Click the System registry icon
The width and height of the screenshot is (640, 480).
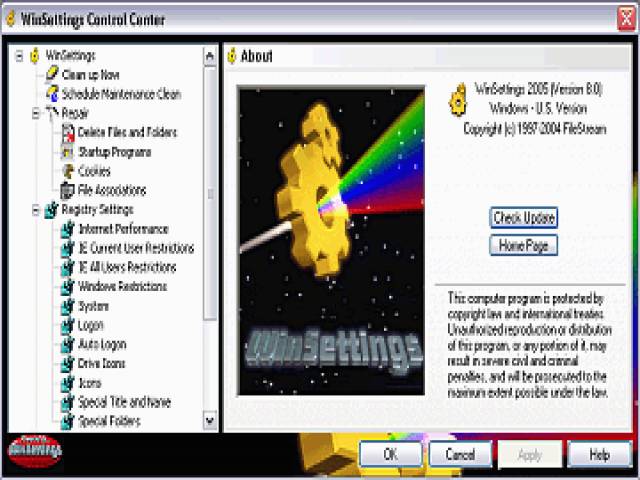point(67,306)
